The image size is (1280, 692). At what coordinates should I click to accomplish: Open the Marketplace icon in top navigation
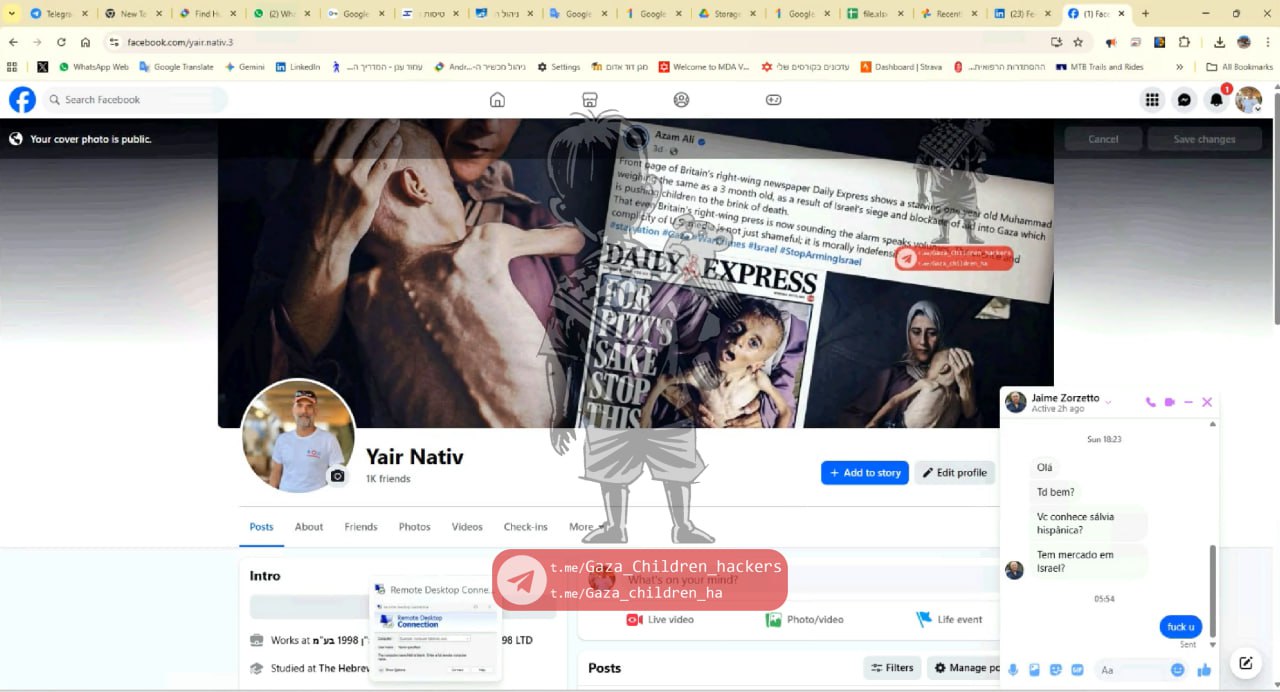point(589,100)
